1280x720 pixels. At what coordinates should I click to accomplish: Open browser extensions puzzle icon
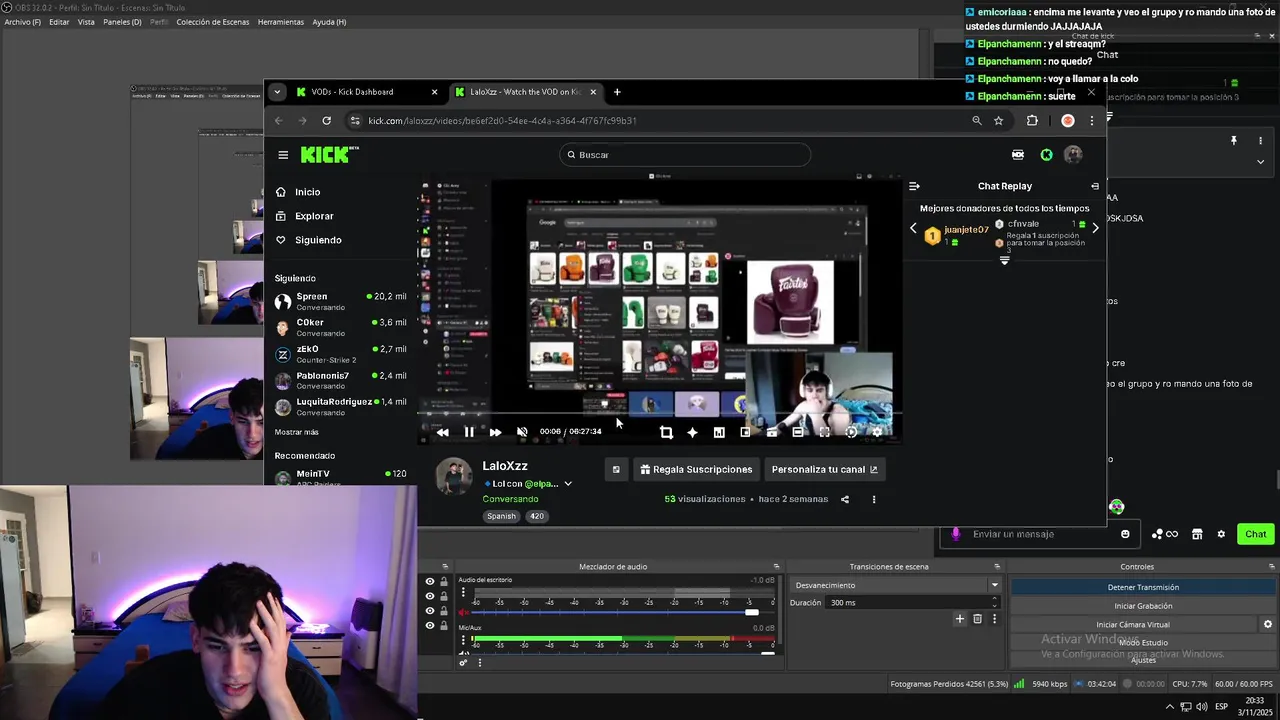click(1032, 121)
